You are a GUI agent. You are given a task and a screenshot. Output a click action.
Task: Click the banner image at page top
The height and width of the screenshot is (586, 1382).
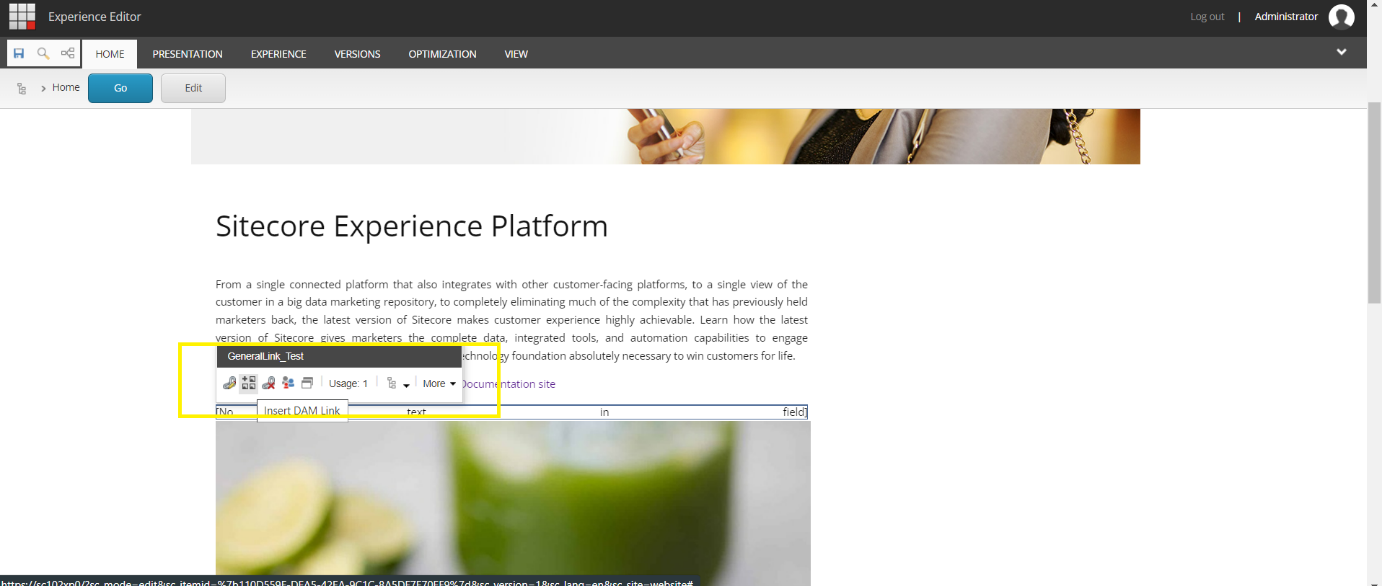coord(665,136)
